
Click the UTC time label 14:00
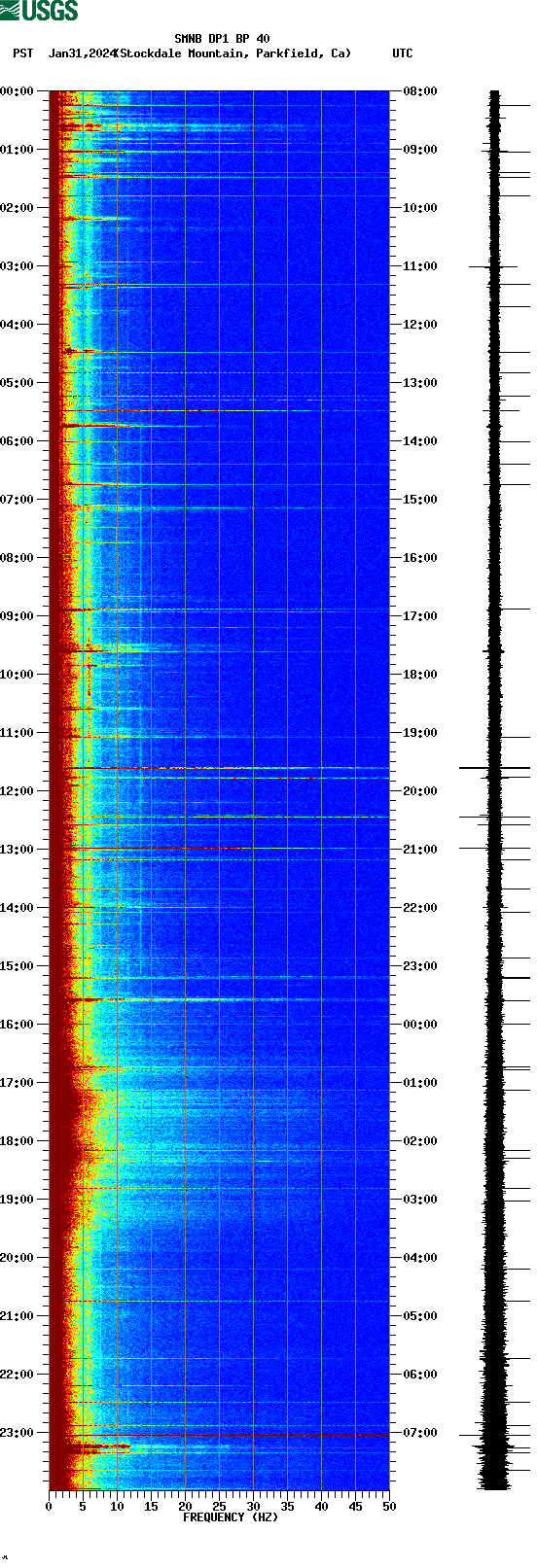420,441
